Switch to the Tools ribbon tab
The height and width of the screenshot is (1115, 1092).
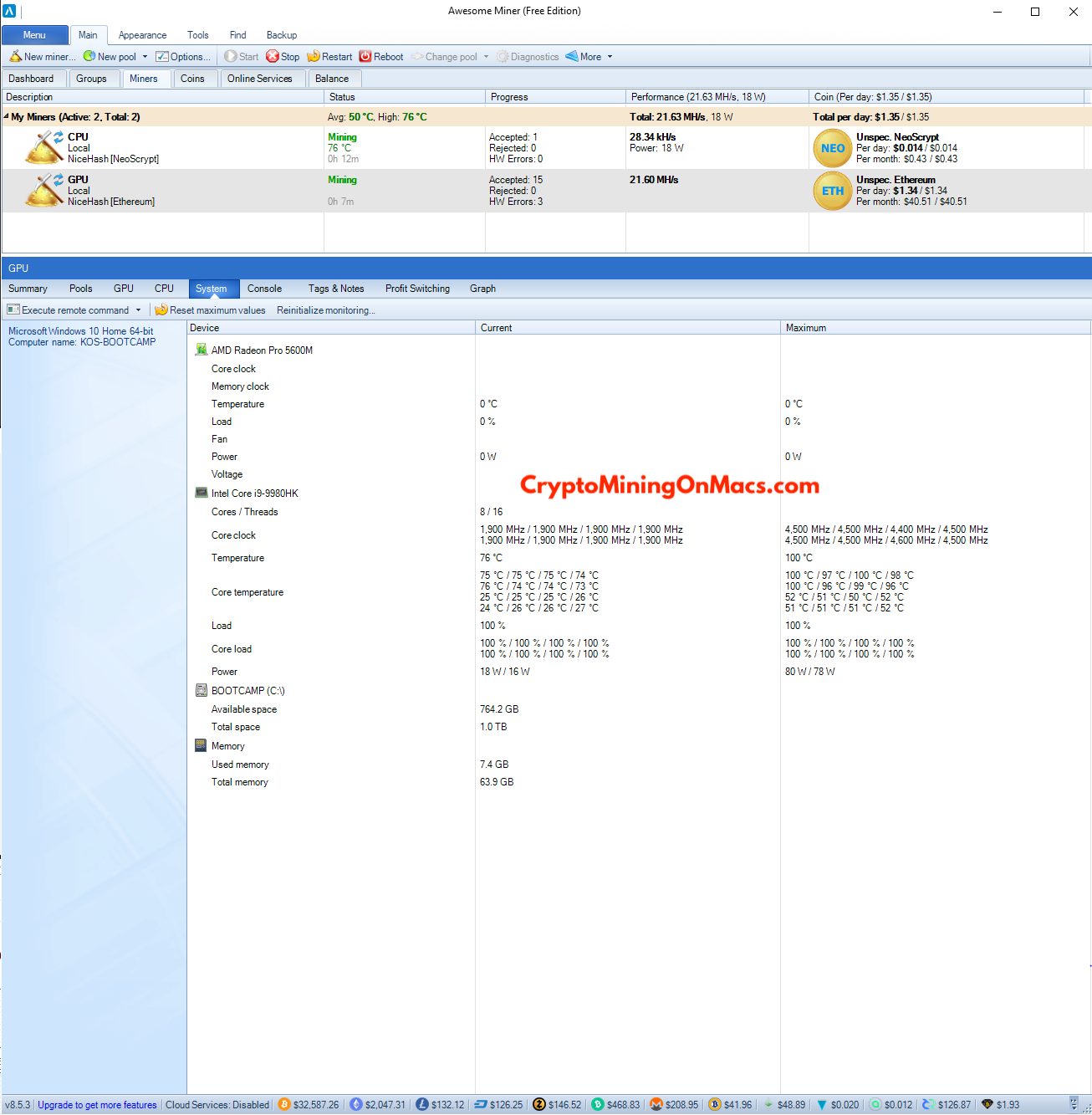coord(198,35)
